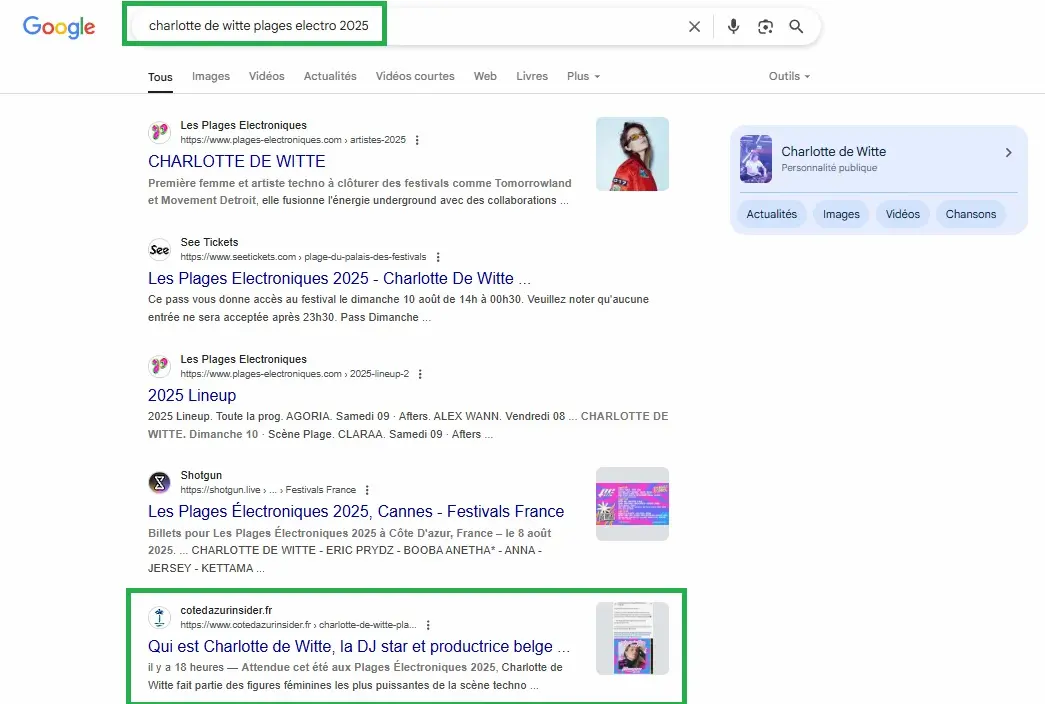
Task: Open Charlotte de Witte portrait thumbnail in first result
Action: [632, 154]
